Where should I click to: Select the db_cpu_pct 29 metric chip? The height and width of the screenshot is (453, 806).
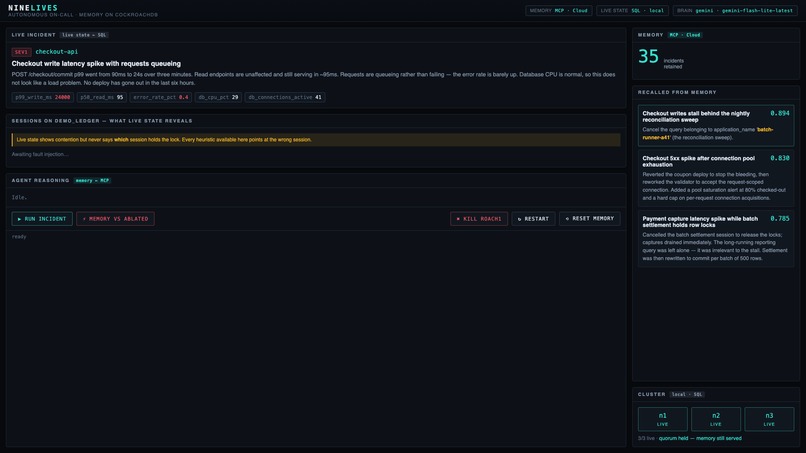pos(218,97)
